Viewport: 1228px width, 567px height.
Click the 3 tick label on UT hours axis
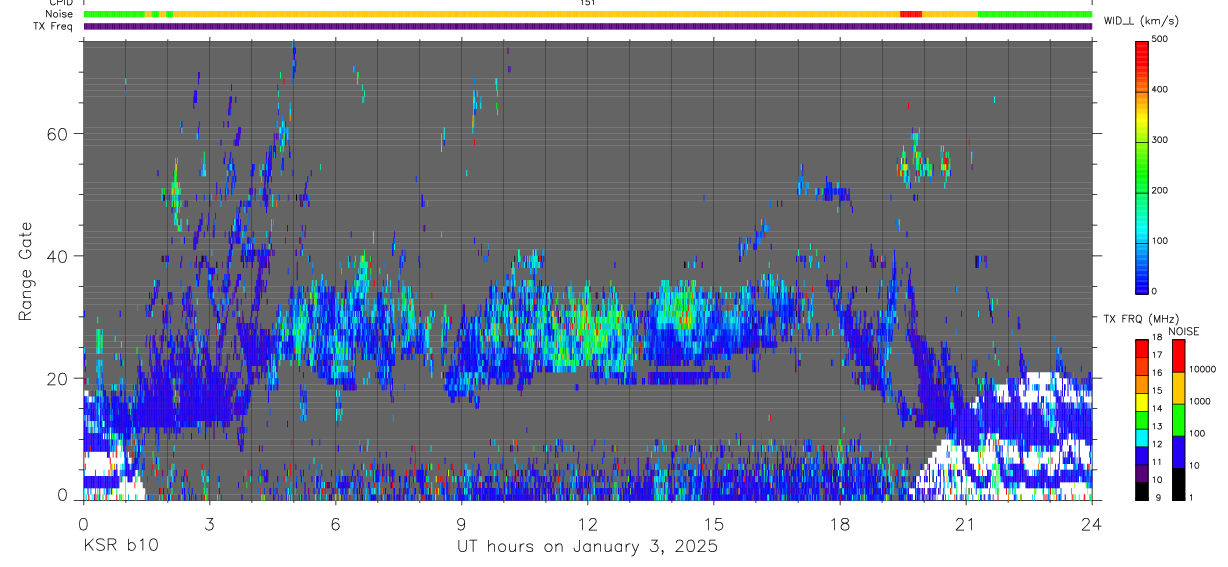point(209,523)
